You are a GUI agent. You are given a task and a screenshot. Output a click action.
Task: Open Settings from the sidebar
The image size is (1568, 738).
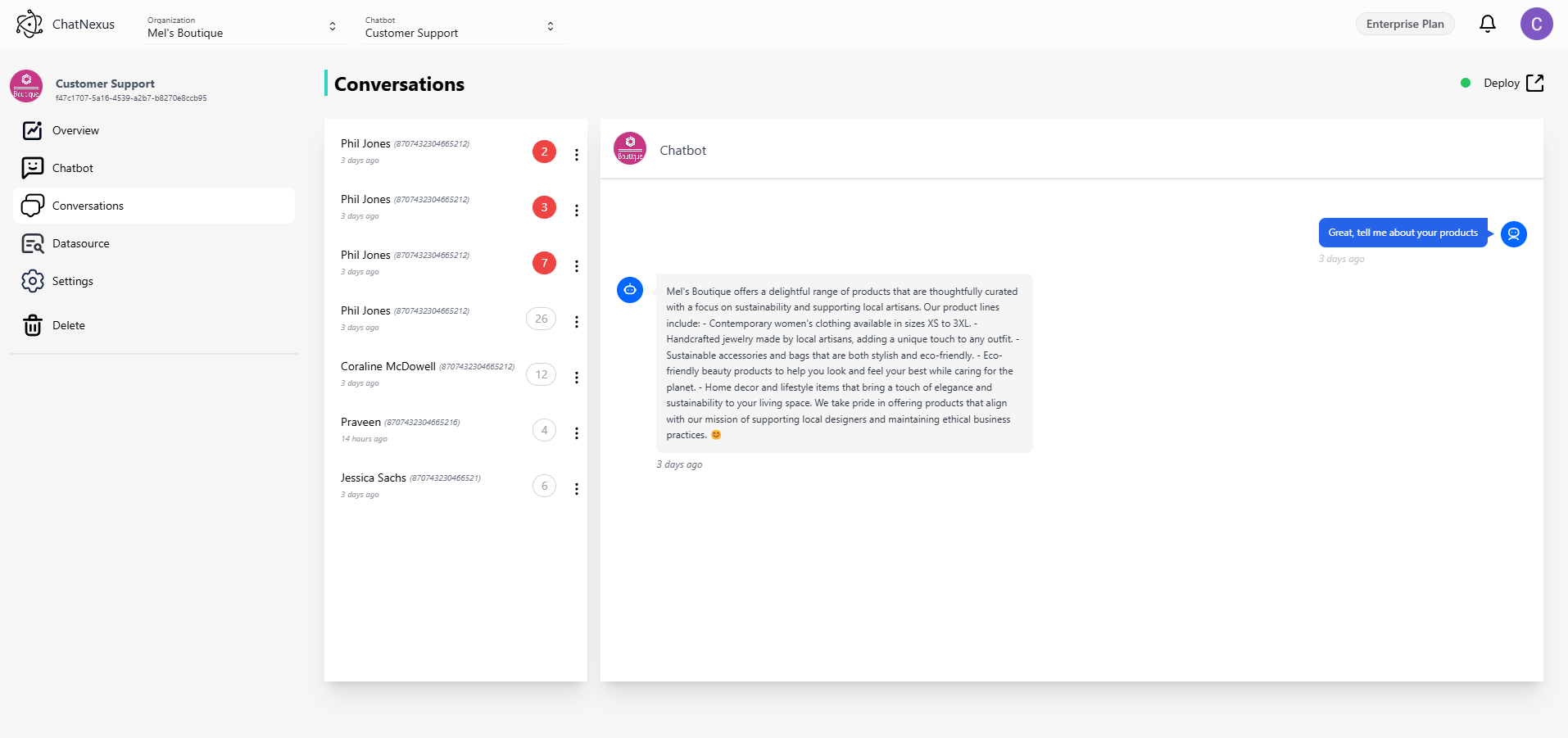154,281
